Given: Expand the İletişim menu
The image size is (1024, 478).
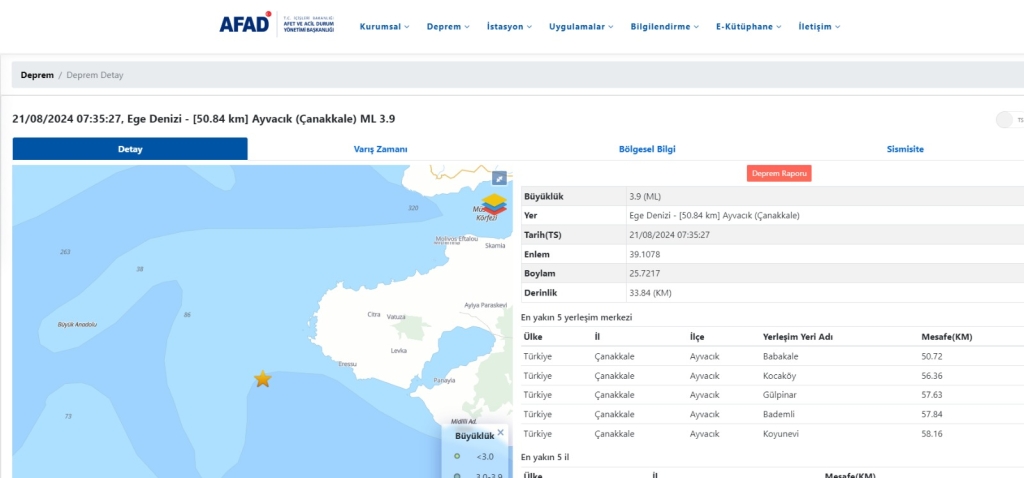Looking at the screenshot, I should pyautogui.click(x=819, y=27).
